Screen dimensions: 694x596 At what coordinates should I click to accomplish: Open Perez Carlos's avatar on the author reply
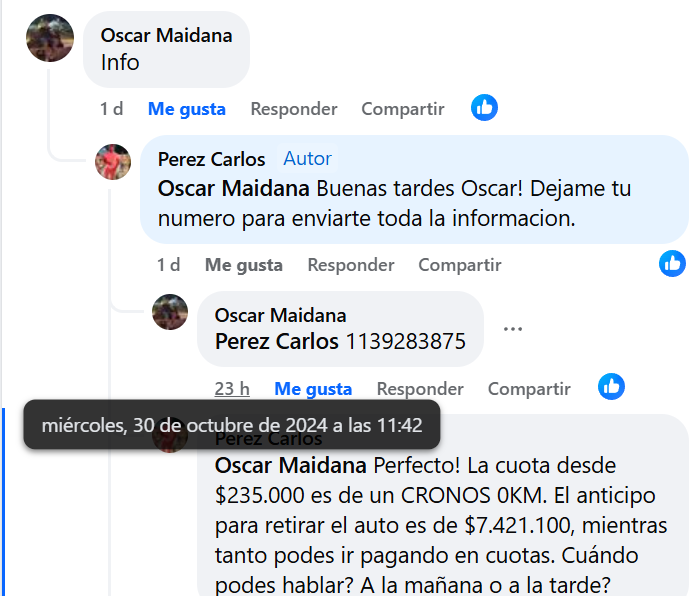113,162
